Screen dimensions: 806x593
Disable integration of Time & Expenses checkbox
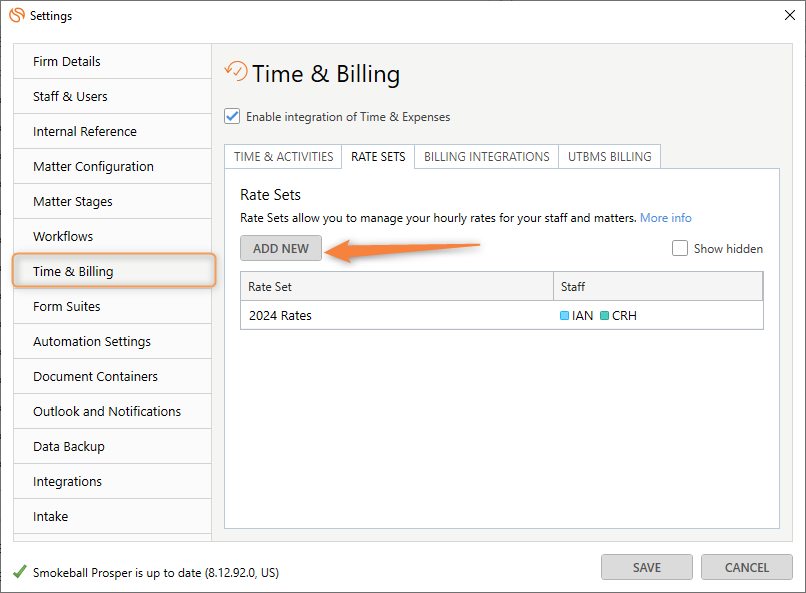click(x=232, y=117)
